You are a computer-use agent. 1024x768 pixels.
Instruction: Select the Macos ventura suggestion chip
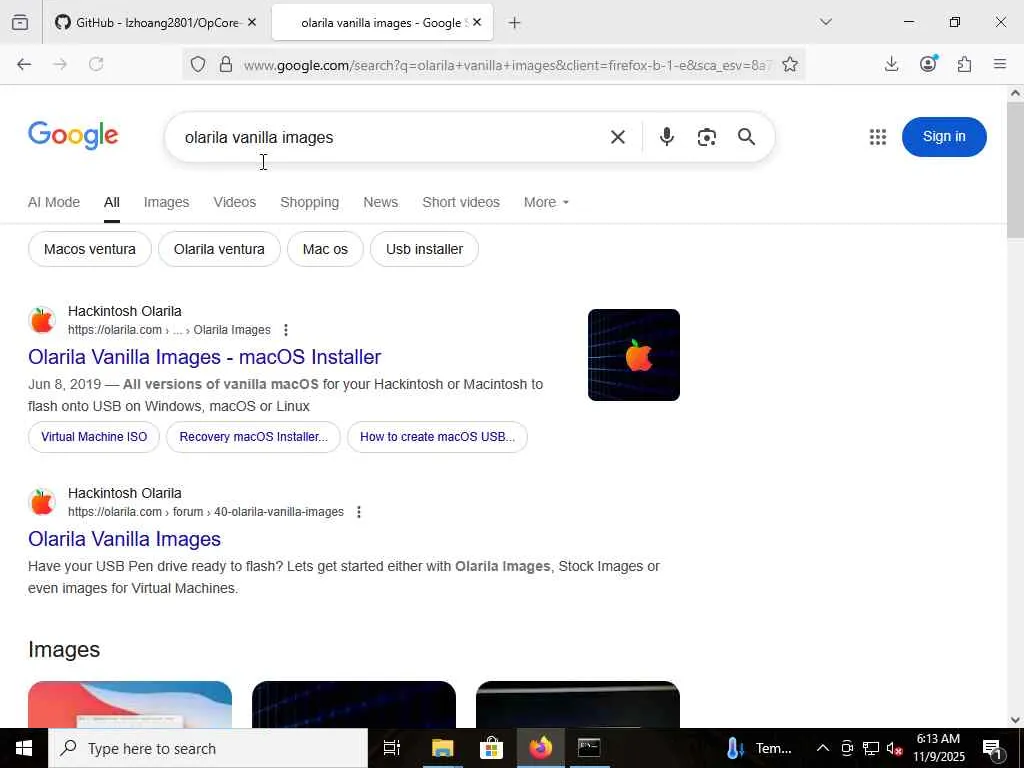pos(89,249)
